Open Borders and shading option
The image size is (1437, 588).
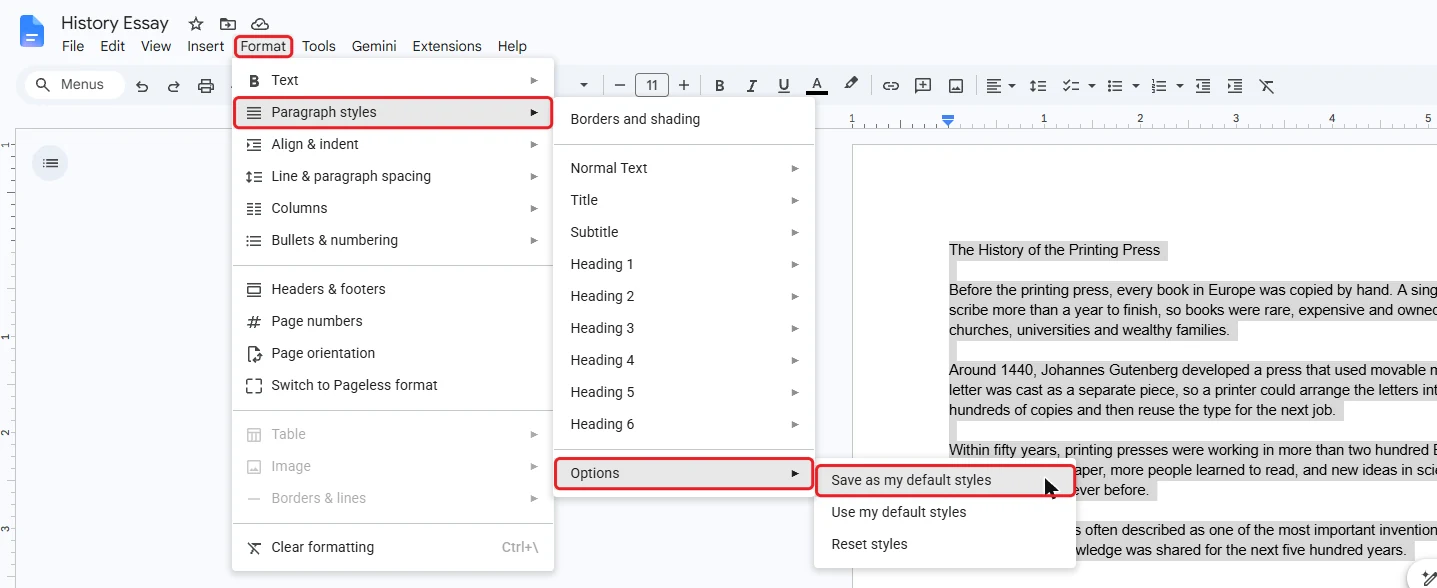[684, 119]
